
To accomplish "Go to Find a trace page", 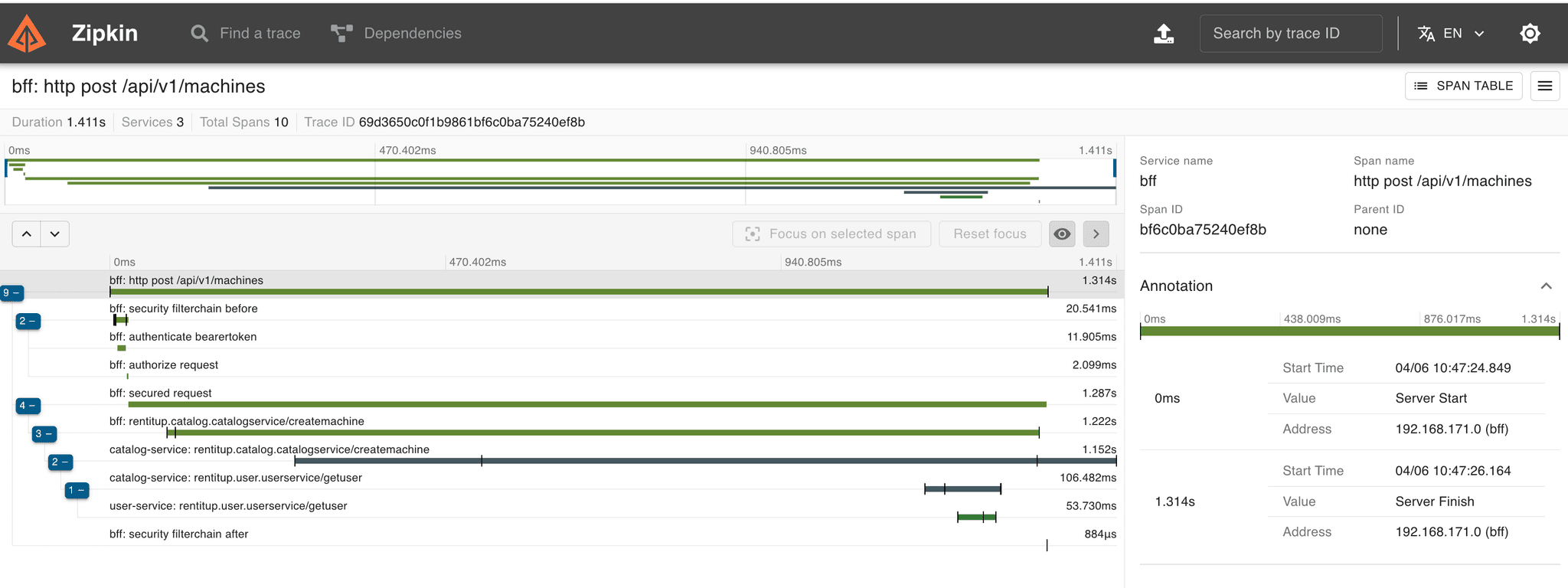I will point(260,34).
